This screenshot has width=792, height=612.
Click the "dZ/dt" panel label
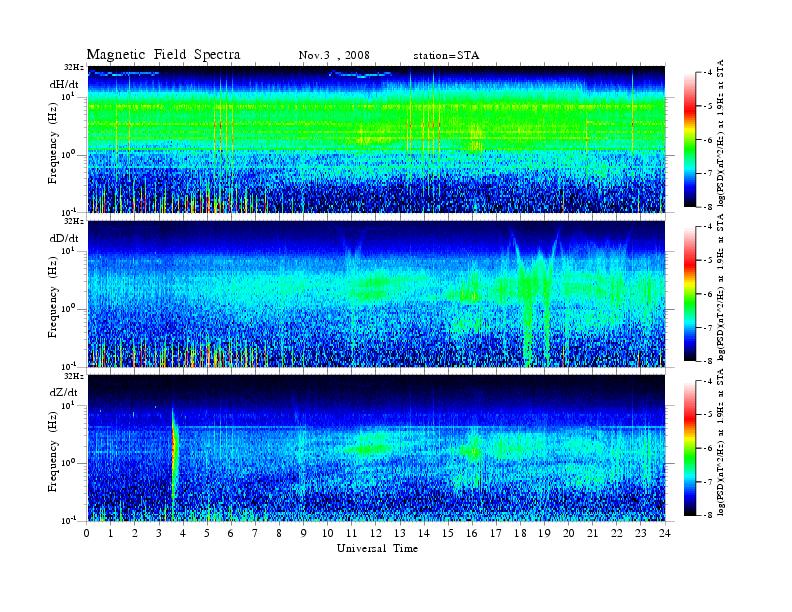64,392
